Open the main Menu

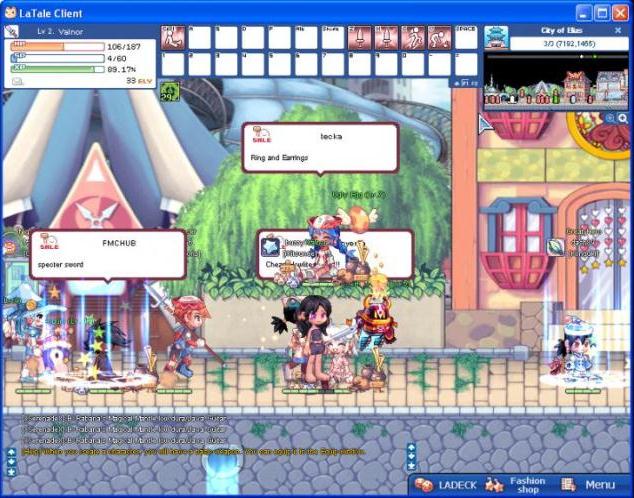(590, 484)
